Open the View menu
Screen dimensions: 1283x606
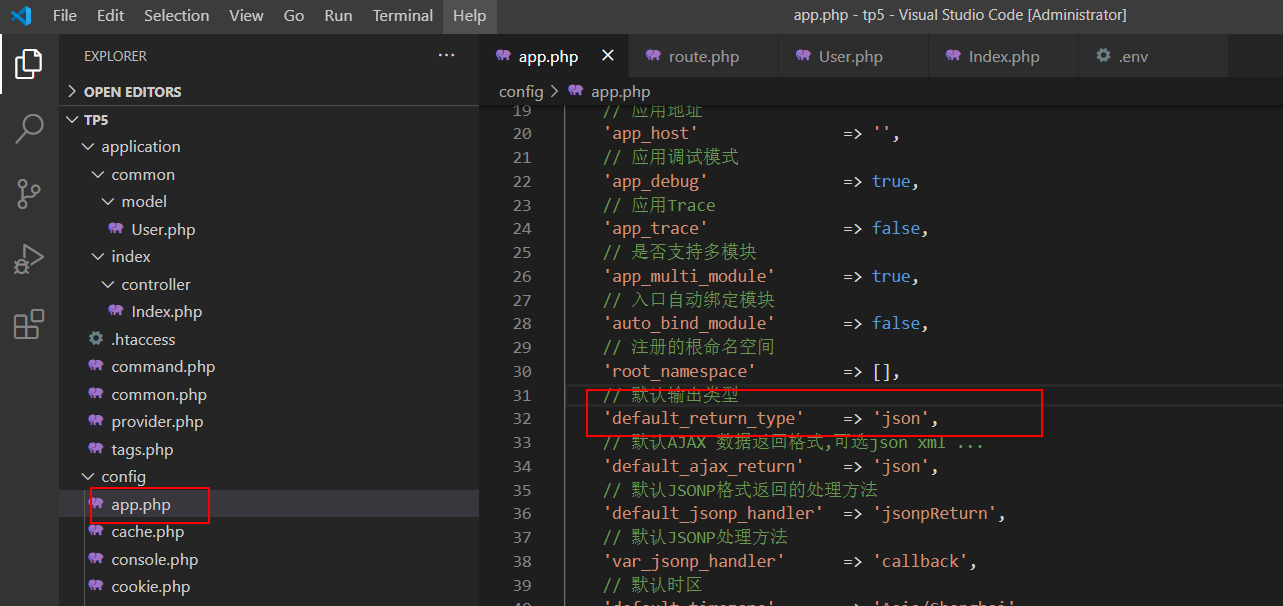point(246,15)
